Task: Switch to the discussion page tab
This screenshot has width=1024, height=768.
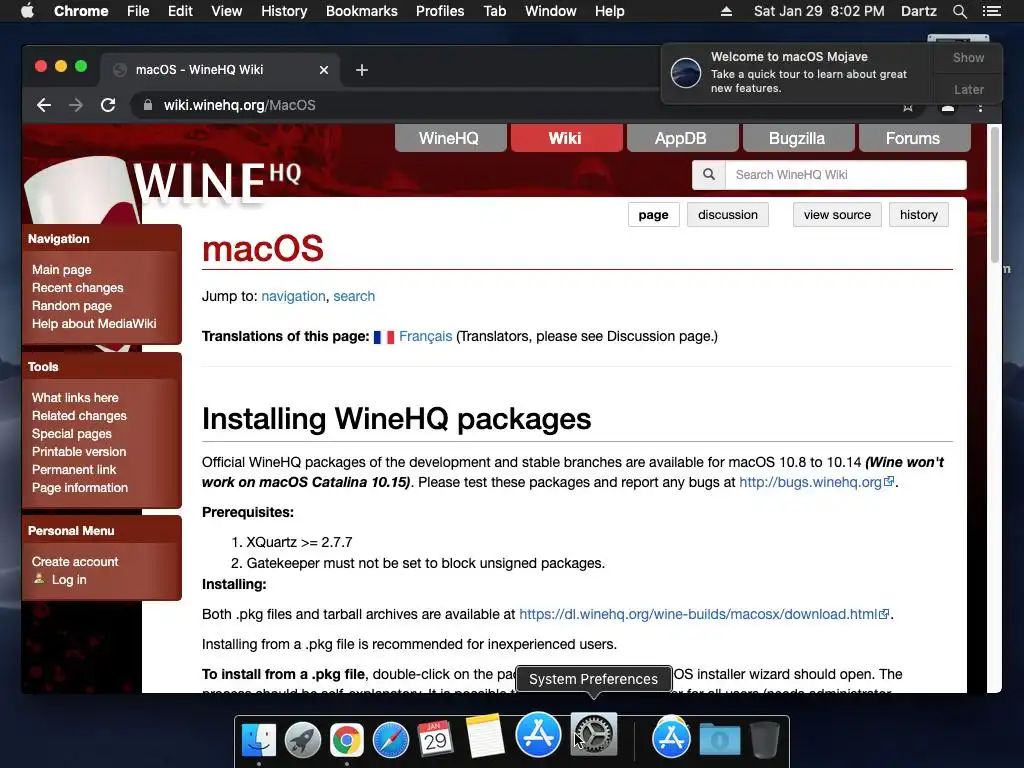Action: (728, 215)
